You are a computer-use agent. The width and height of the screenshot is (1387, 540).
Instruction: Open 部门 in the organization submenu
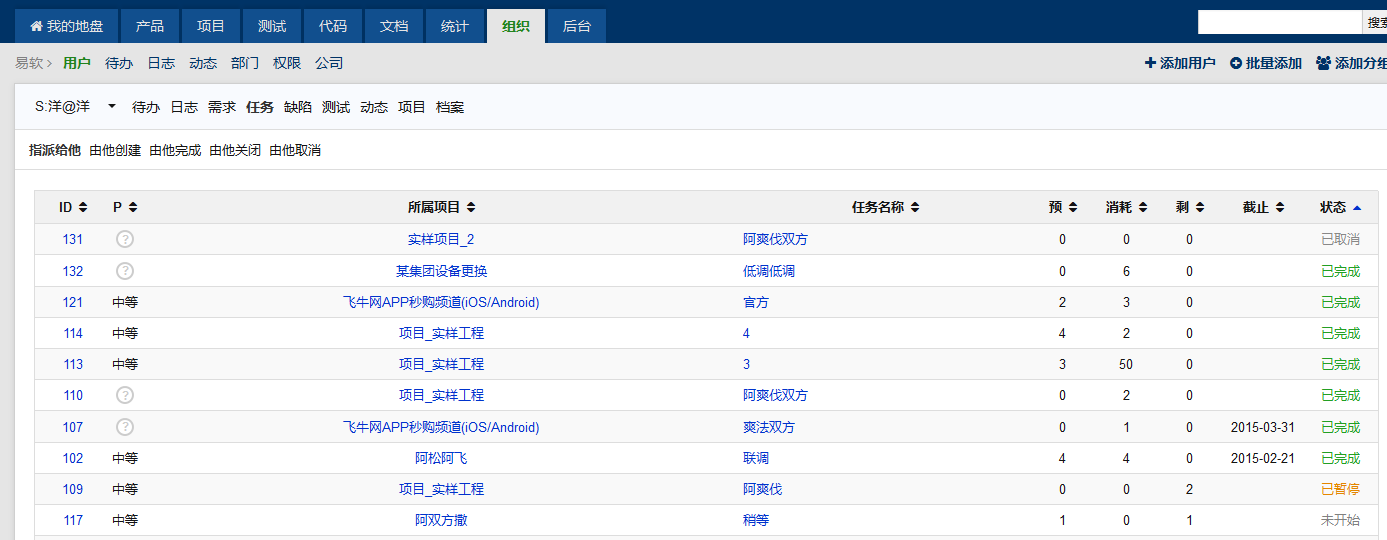245,63
